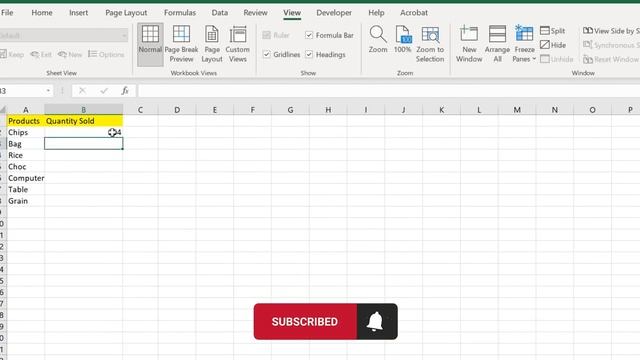Select the Quantity Sold header cell

pyautogui.click(x=83, y=121)
